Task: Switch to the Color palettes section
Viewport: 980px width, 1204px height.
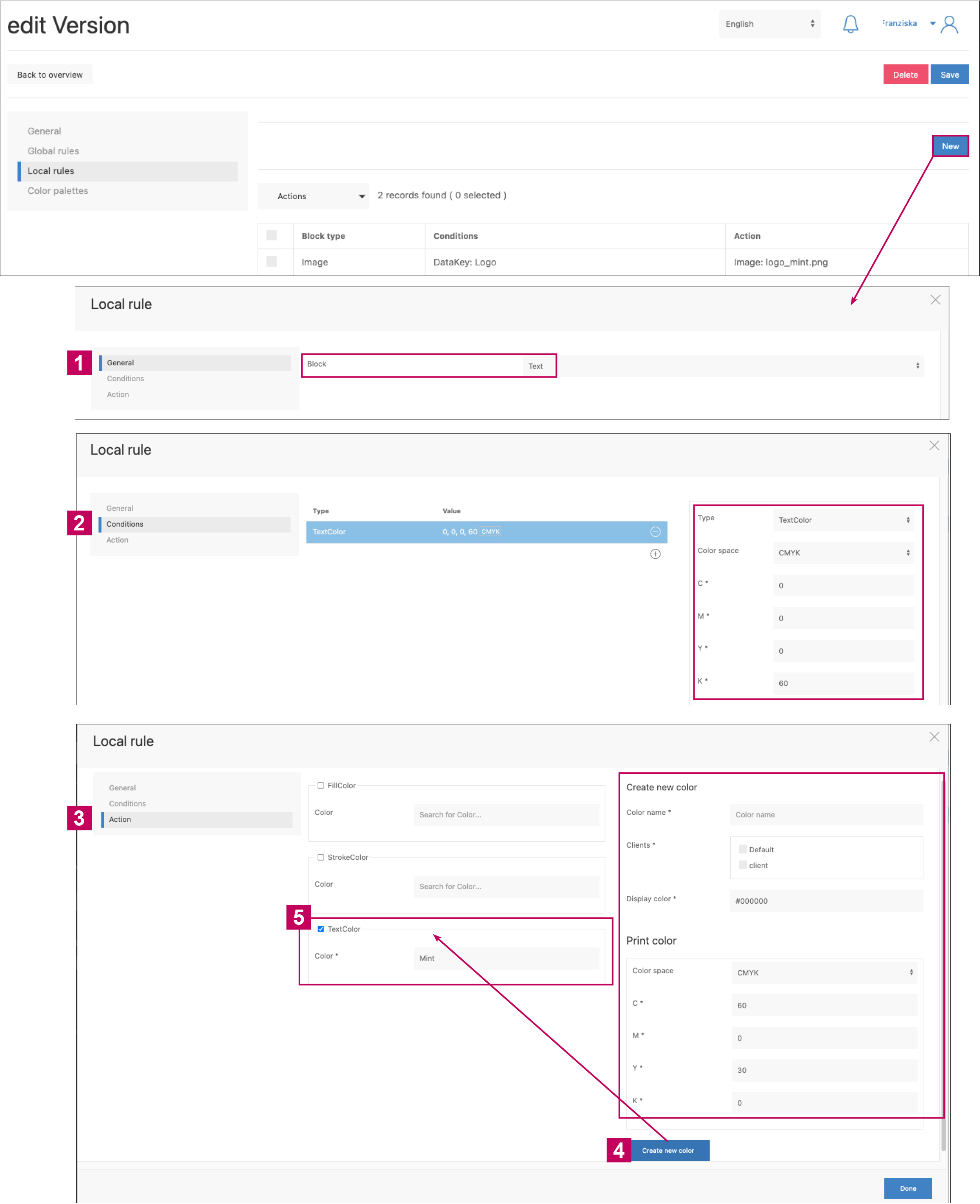Action: (x=58, y=191)
